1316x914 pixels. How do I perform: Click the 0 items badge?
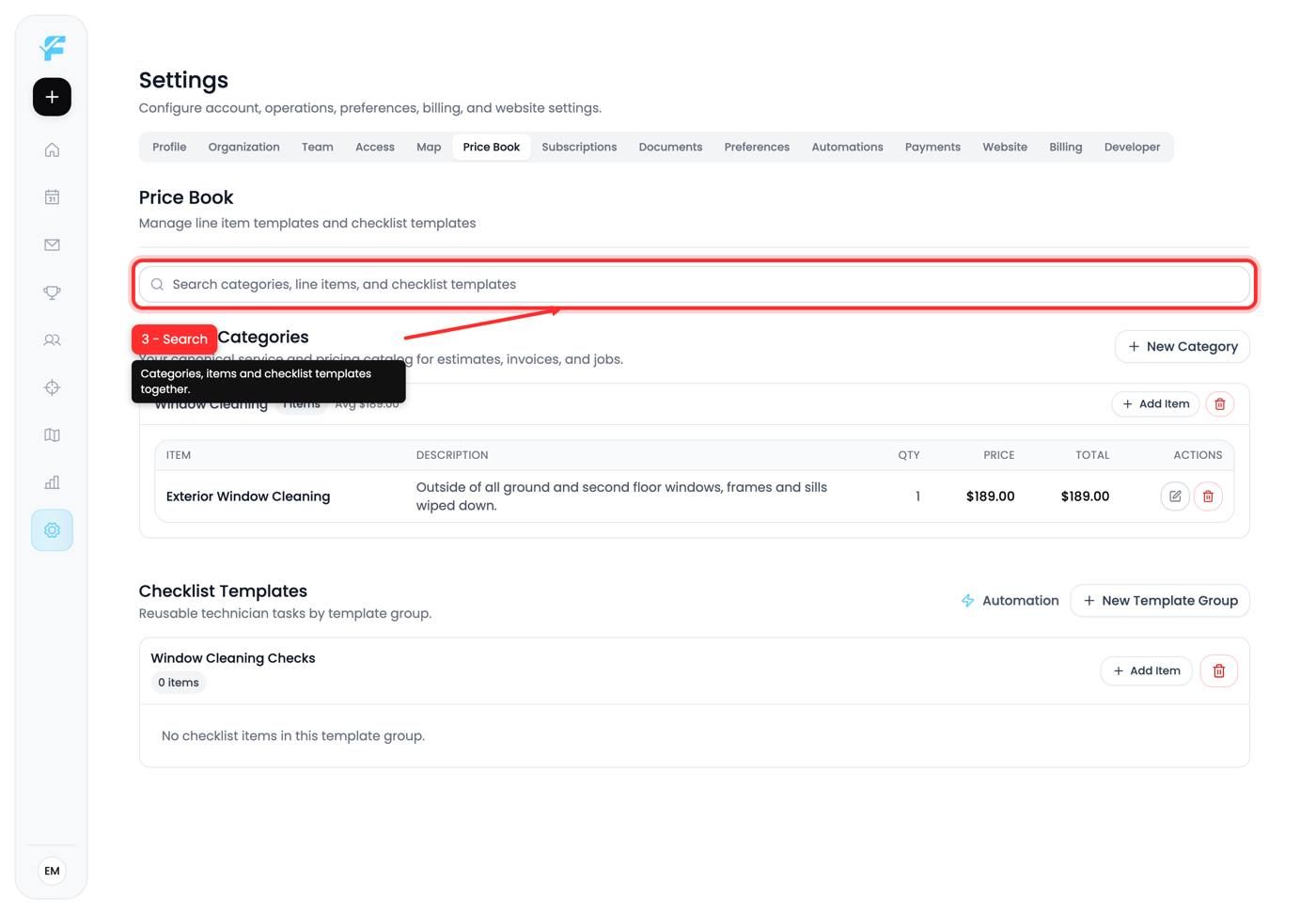click(x=179, y=683)
